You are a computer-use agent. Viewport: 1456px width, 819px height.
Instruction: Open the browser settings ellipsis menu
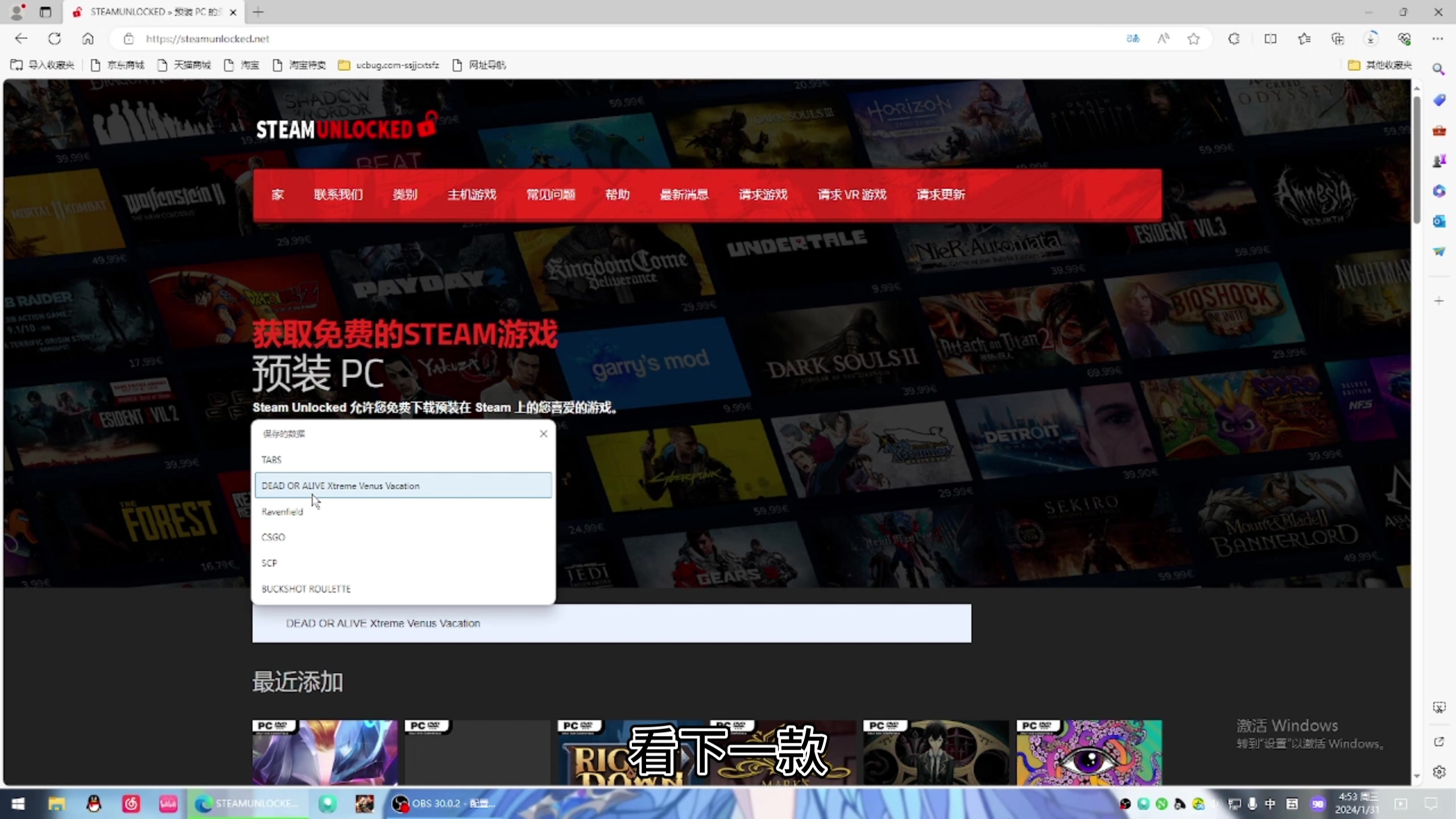point(1438,39)
